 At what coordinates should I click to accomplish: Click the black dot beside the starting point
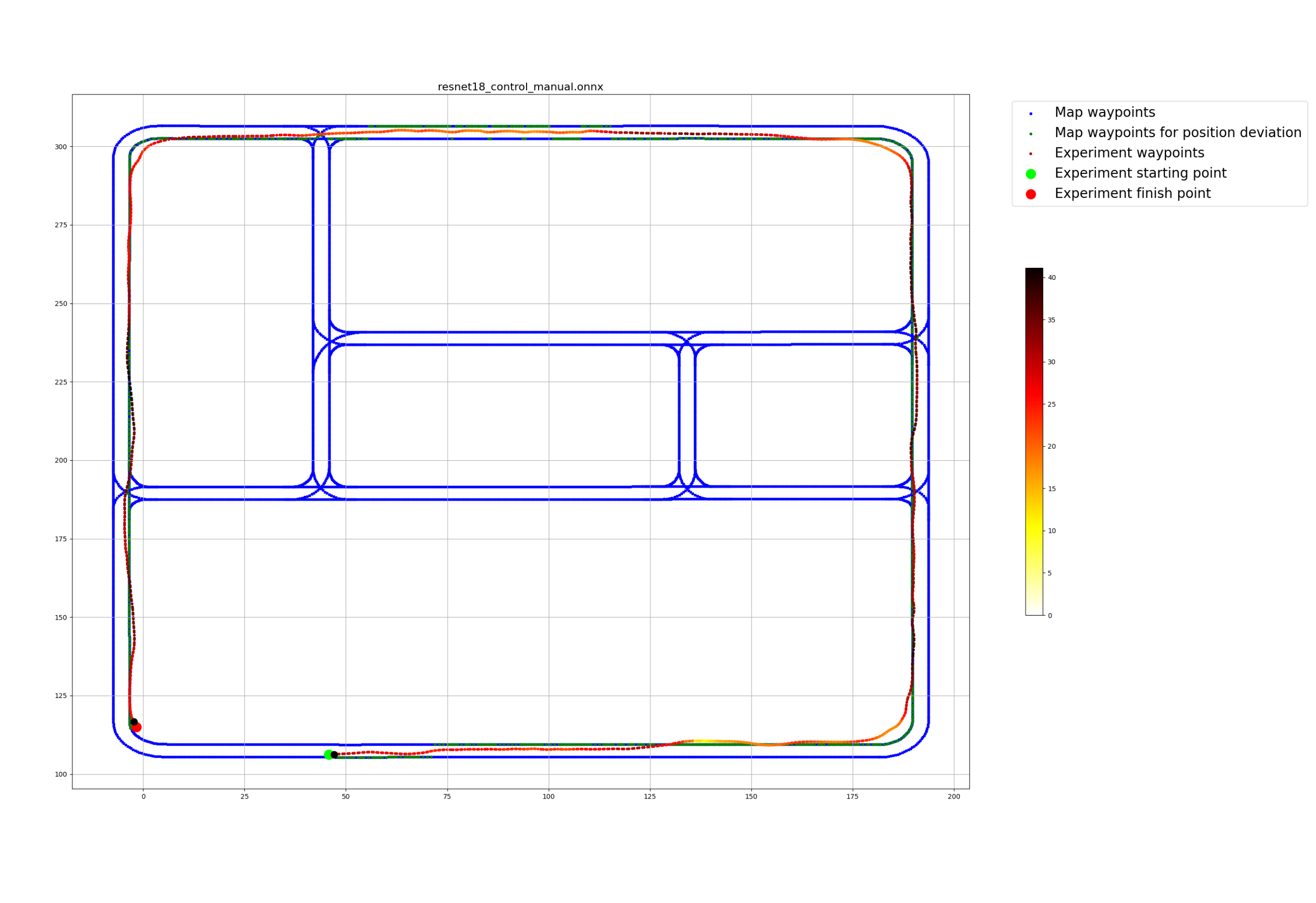pos(334,755)
